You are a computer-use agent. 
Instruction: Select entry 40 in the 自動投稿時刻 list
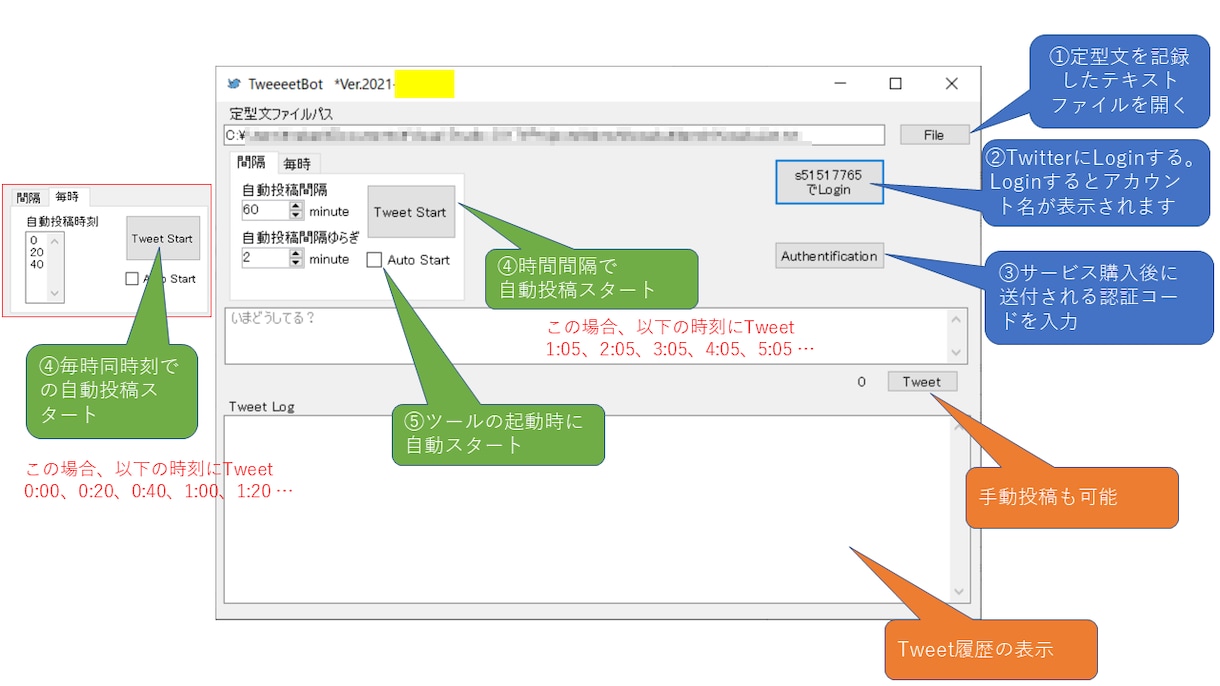[x=36, y=264]
